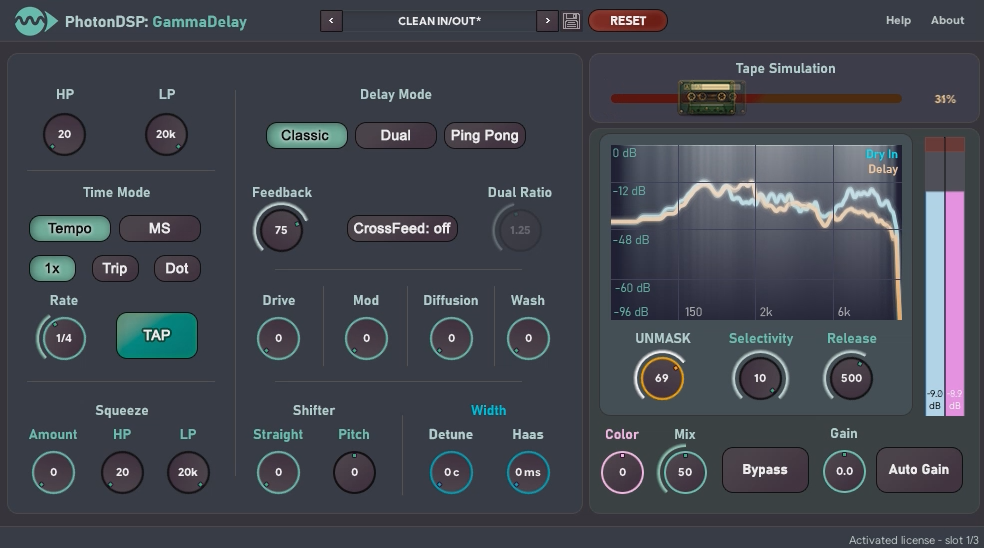Click the Squeeze HP knob showing 20

(122, 473)
